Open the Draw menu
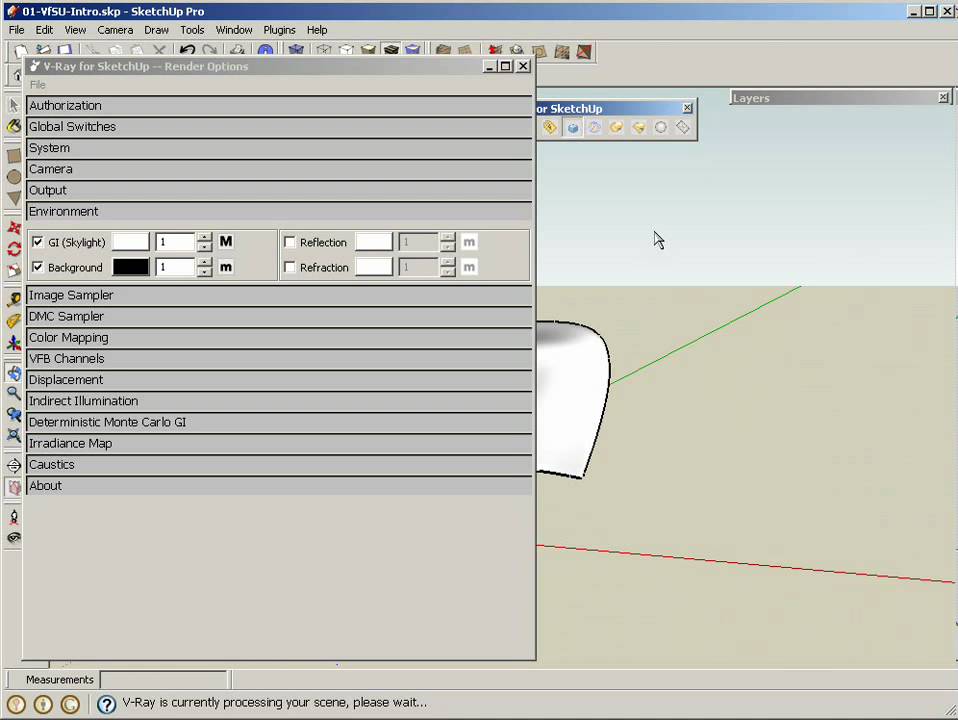This screenshot has height=720, width=958. click(156, 30)
